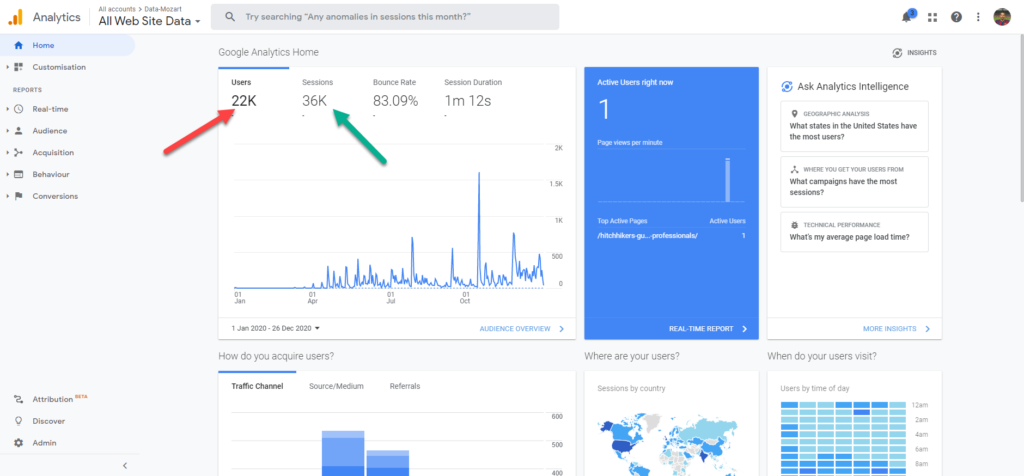Viewport: 1024px width, 476px height.
Task: Expand the Customisation section arrow
Action: coord(7,67)
